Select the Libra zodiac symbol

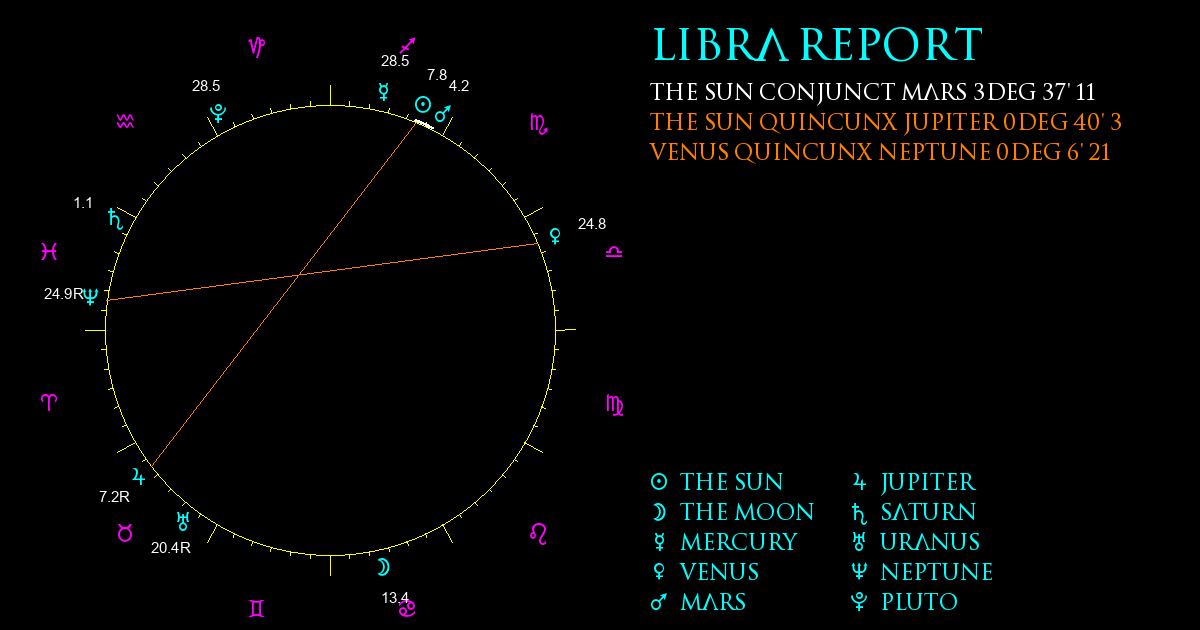click(614, 252)
